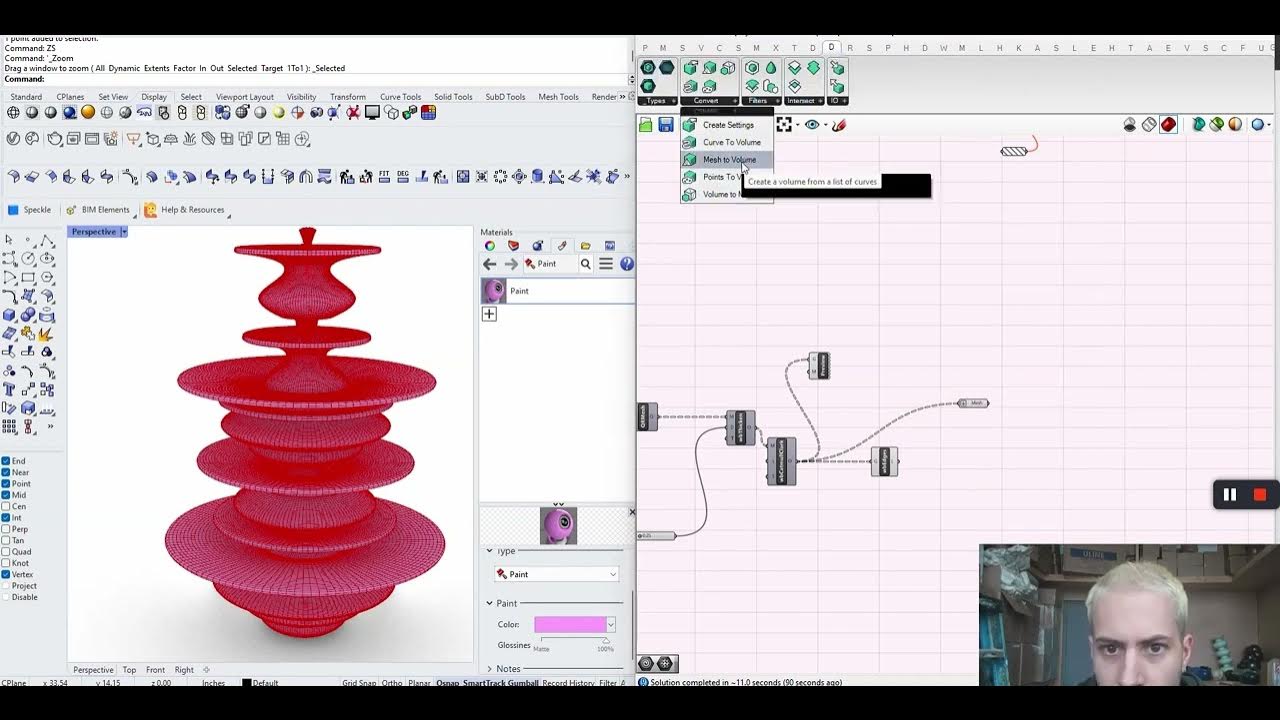Collapse the Paint section
This screenshot has width=1280, height=720.
(490, 603)
